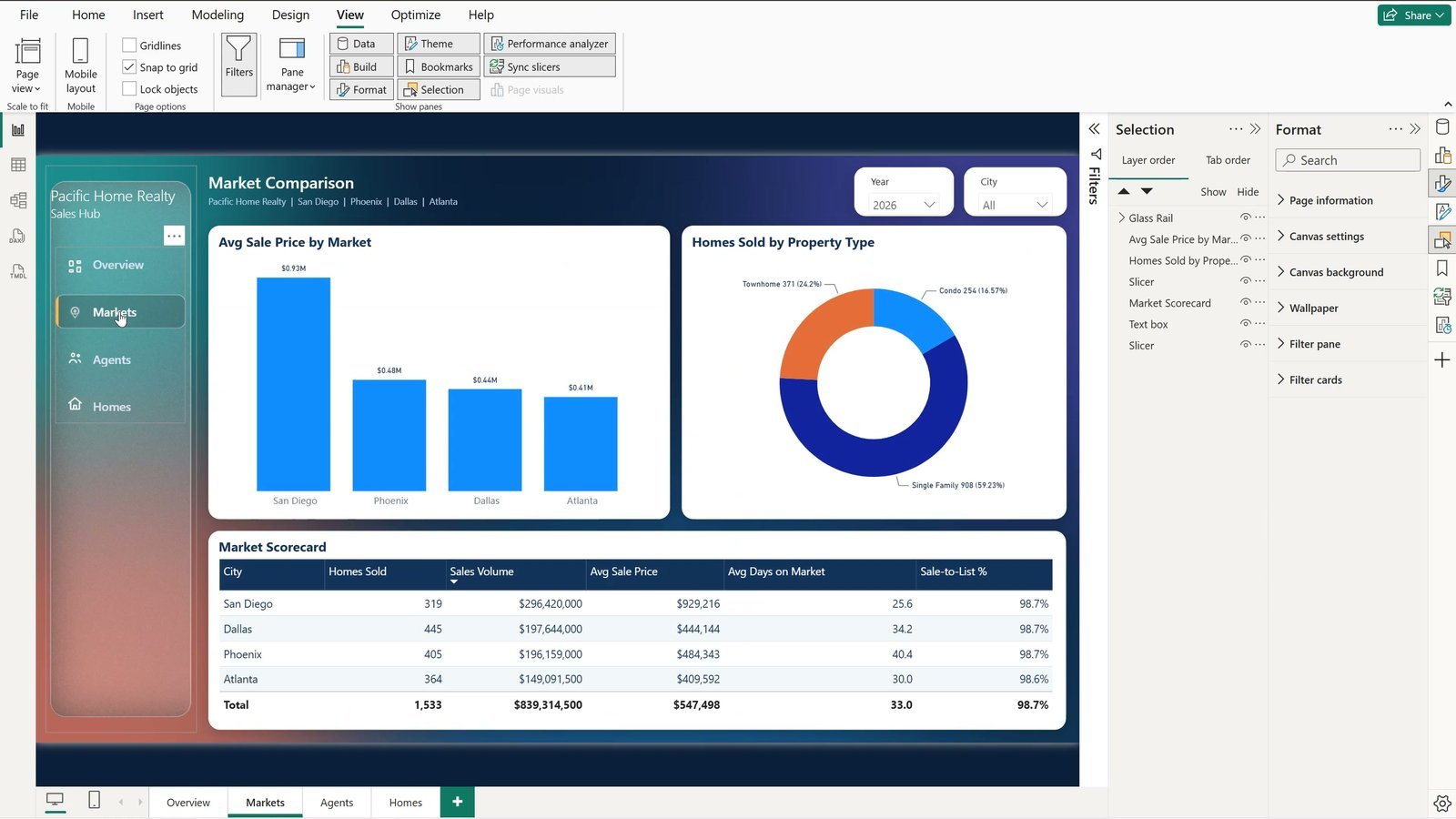Click Mobile layout in the ribbon
Viewport: 1456px width, 819px height.
coord(80,66)
